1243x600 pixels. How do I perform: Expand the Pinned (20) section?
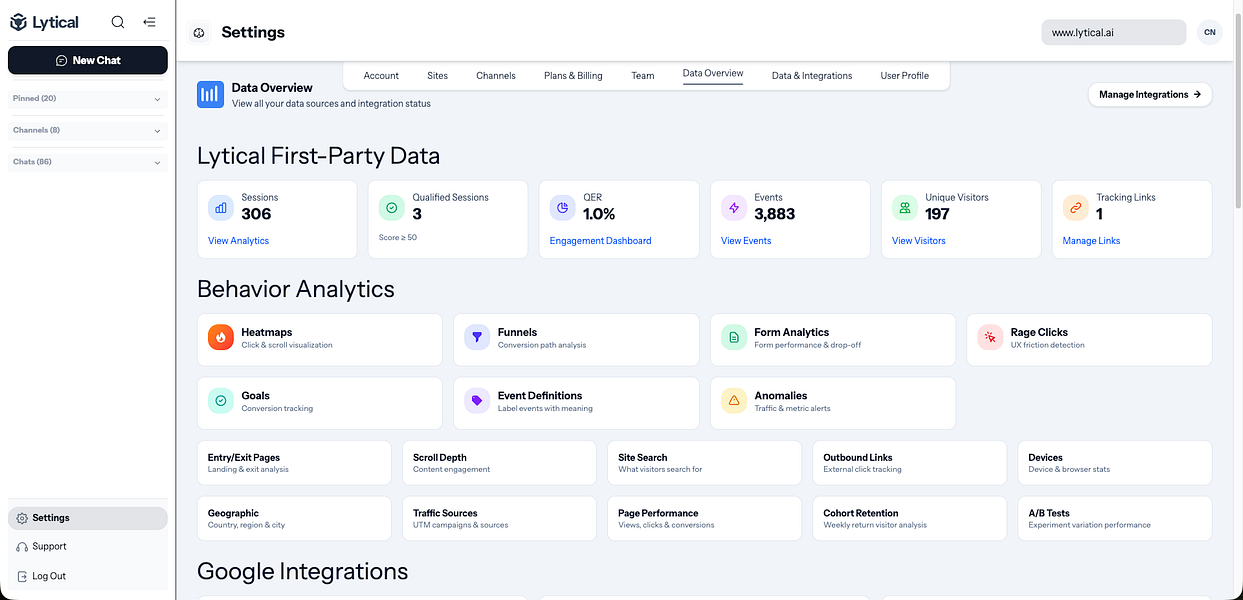point(88,99)
